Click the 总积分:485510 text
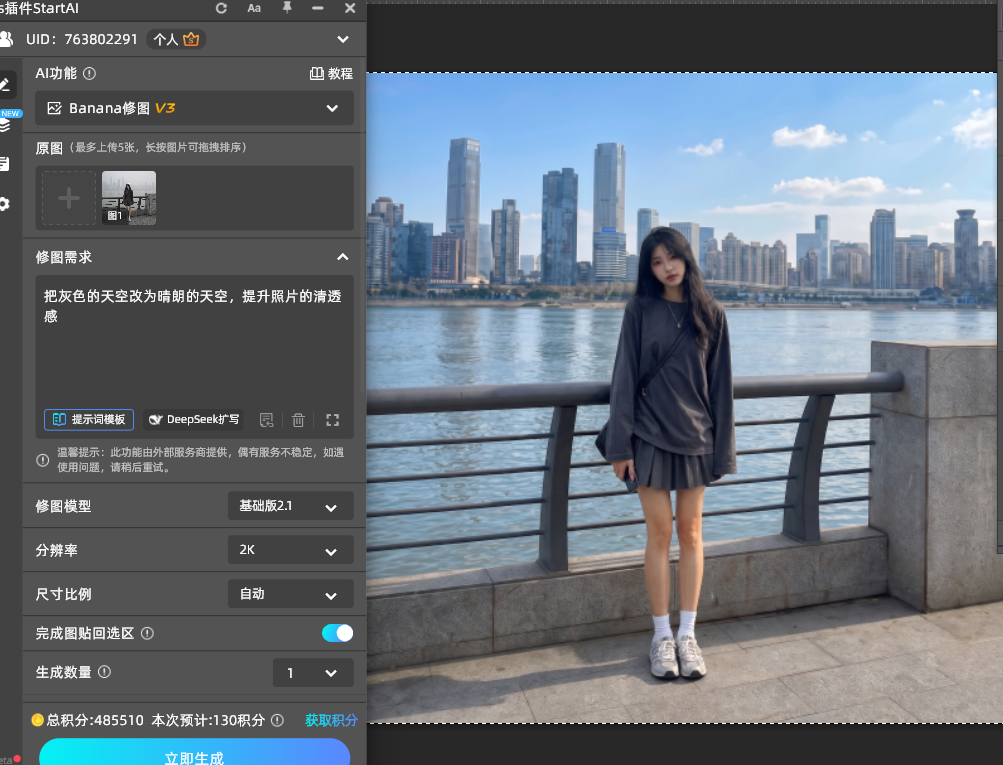Viewport: 1003px width, 765px height. tap(95, 720)
